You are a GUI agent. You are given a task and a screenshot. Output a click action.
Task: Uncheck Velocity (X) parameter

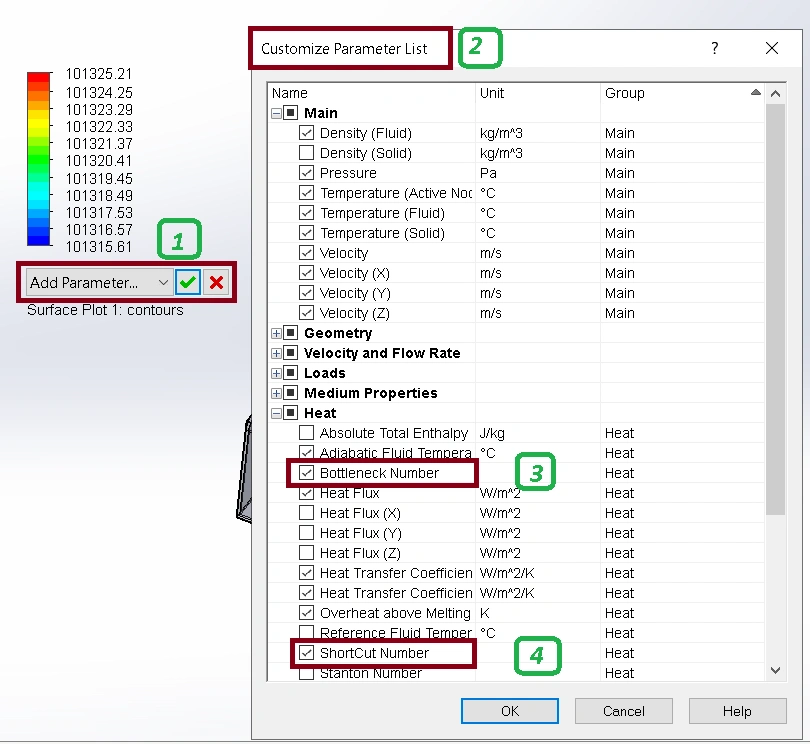306,273
